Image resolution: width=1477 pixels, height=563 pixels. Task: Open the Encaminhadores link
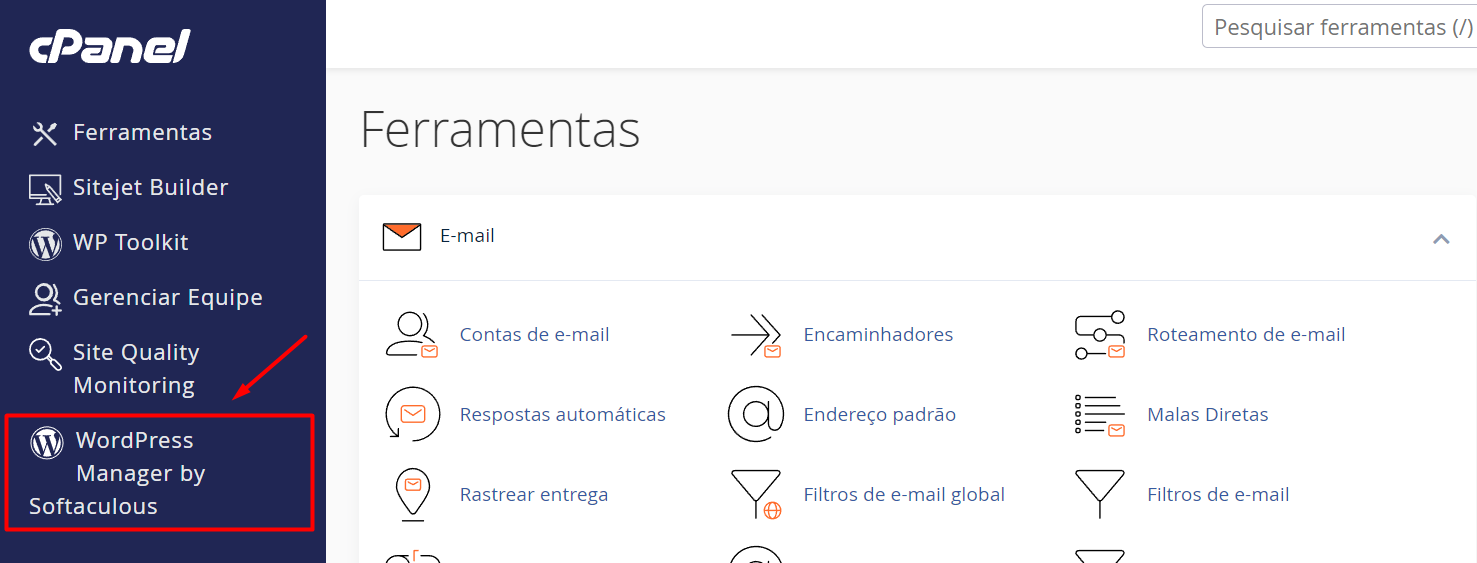(878, 335)
